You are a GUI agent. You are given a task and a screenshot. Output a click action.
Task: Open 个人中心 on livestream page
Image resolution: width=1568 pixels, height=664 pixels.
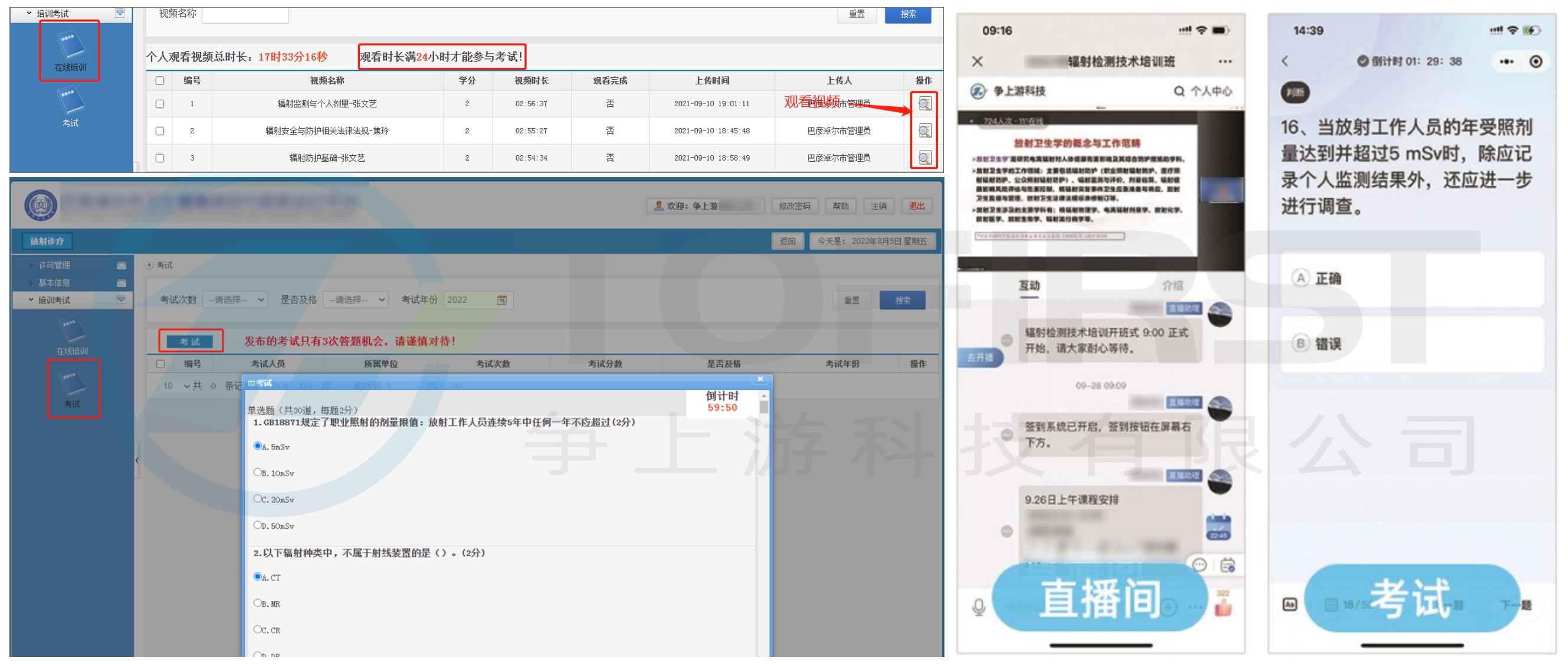(1211, 91)
